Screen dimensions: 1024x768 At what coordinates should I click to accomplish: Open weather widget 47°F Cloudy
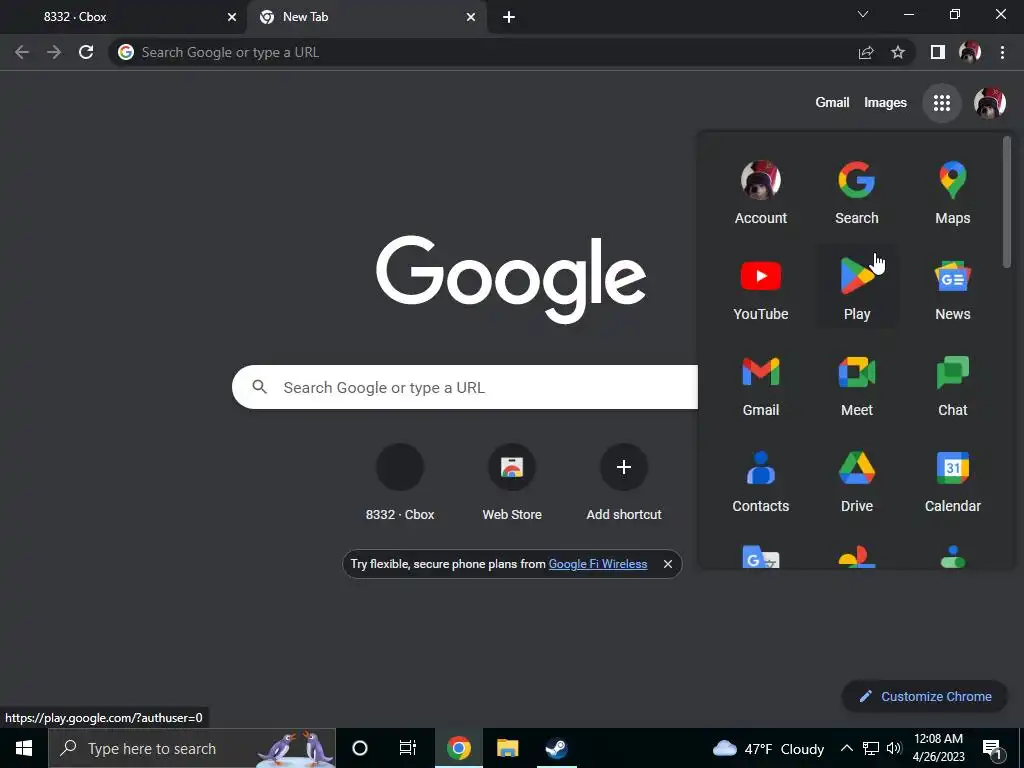pyautogui.click(x=769, y=748)
